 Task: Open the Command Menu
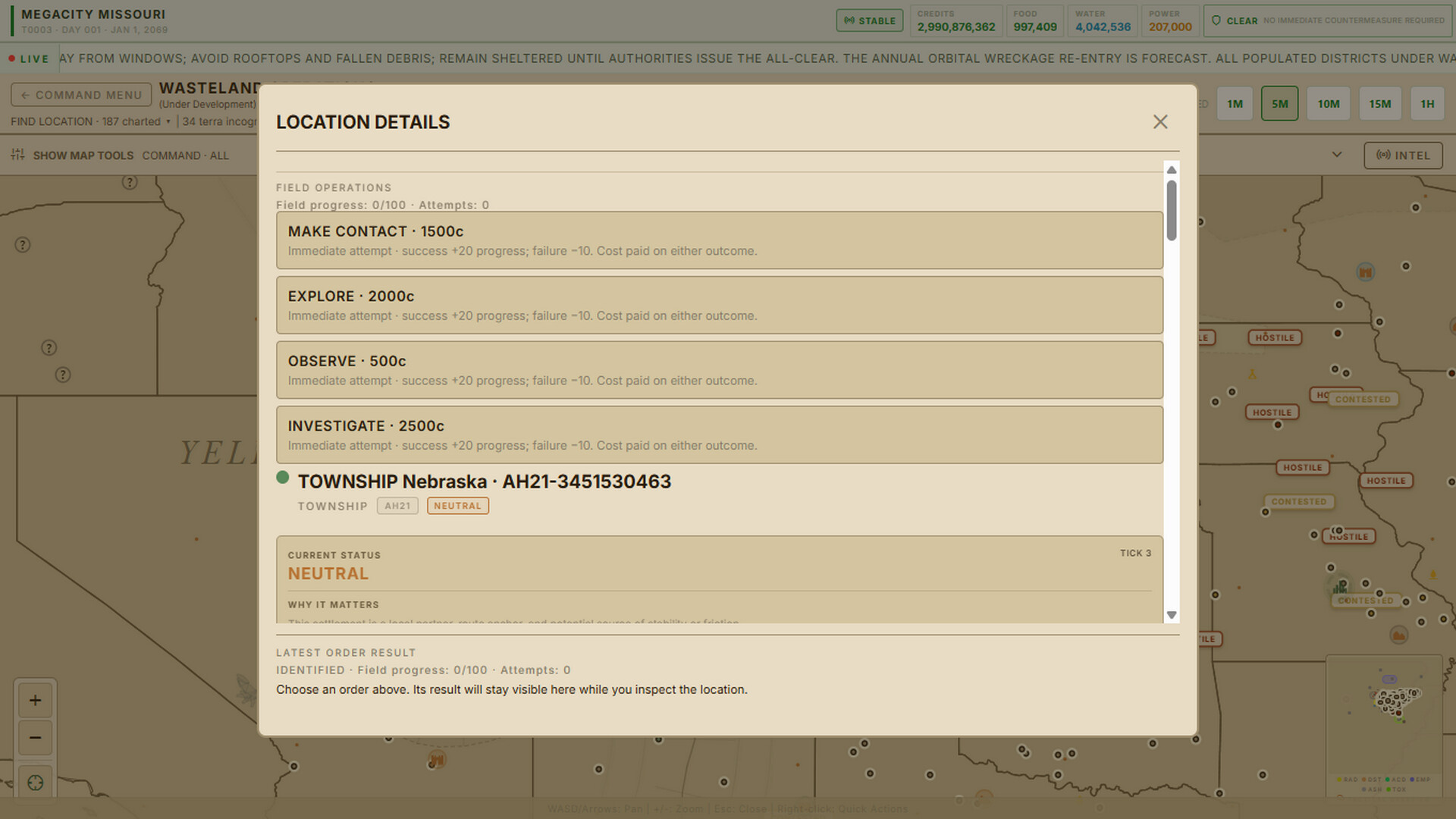coord(81,95)
